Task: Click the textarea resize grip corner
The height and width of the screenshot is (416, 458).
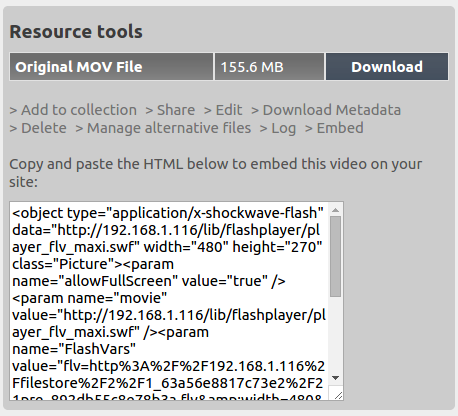Action: click(x=338, y=395)
